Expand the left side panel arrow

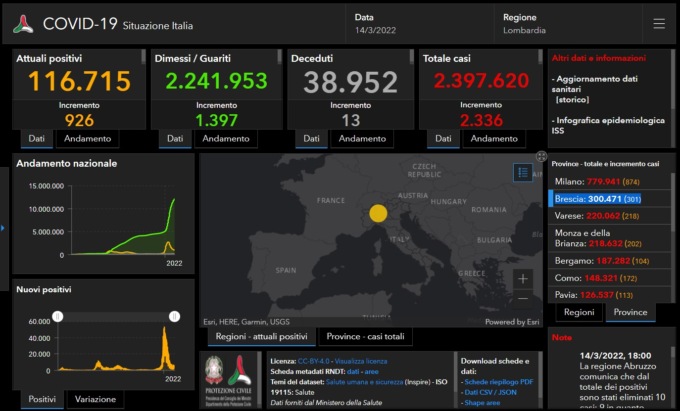tap(3, 228)
